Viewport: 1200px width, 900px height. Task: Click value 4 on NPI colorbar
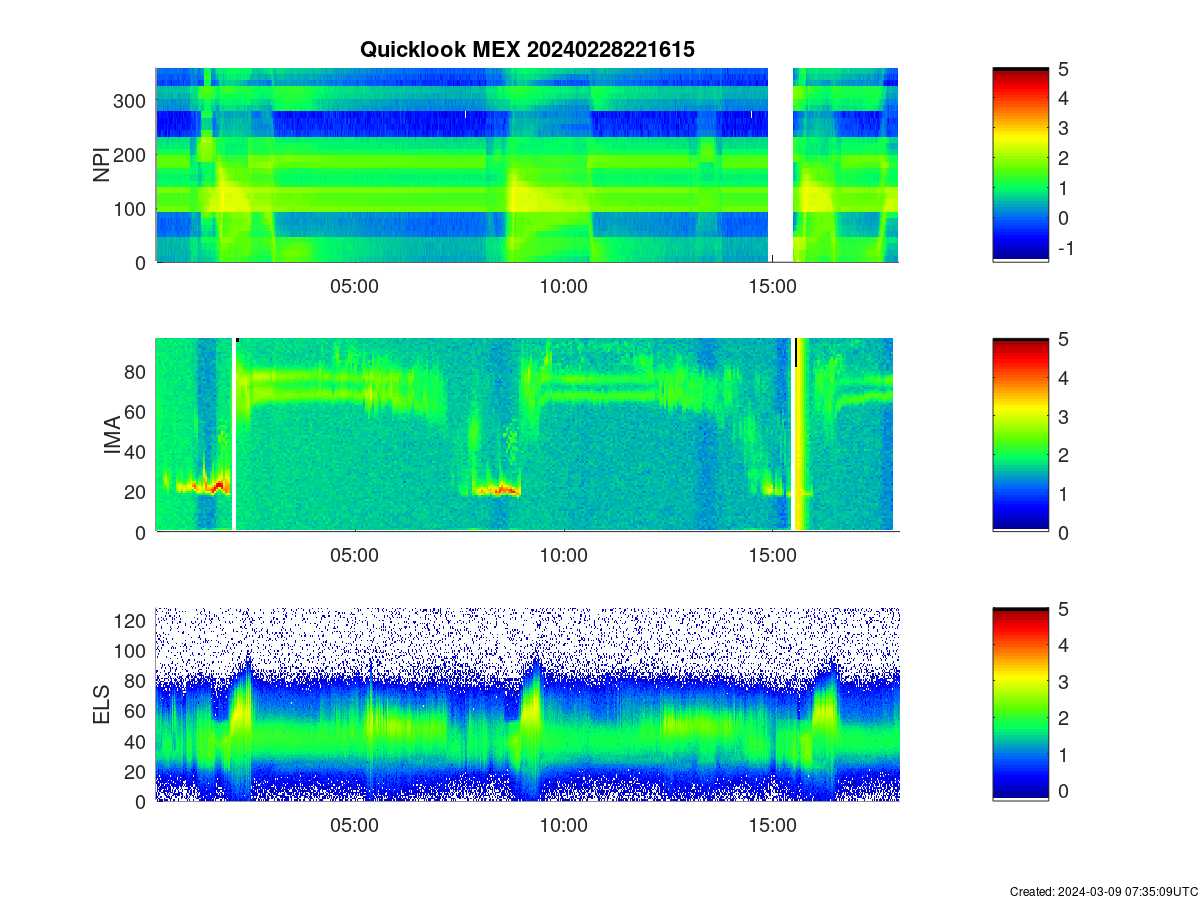[x=1063, y=98]
